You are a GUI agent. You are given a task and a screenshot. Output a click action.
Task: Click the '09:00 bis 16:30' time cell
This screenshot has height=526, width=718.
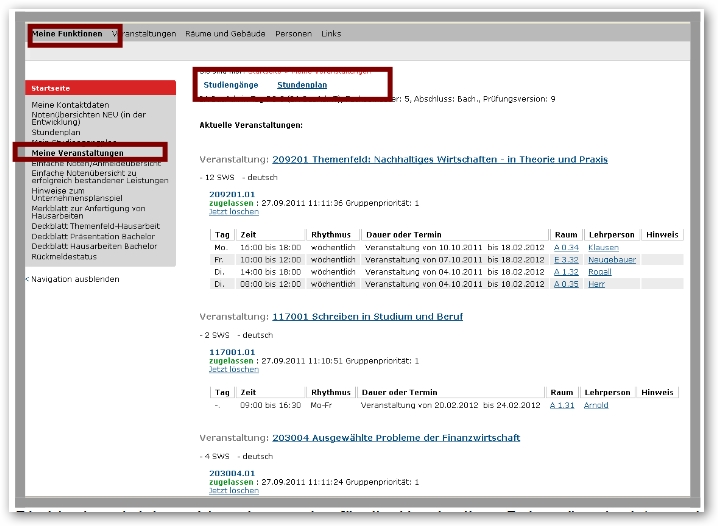(x=271, y=405)
